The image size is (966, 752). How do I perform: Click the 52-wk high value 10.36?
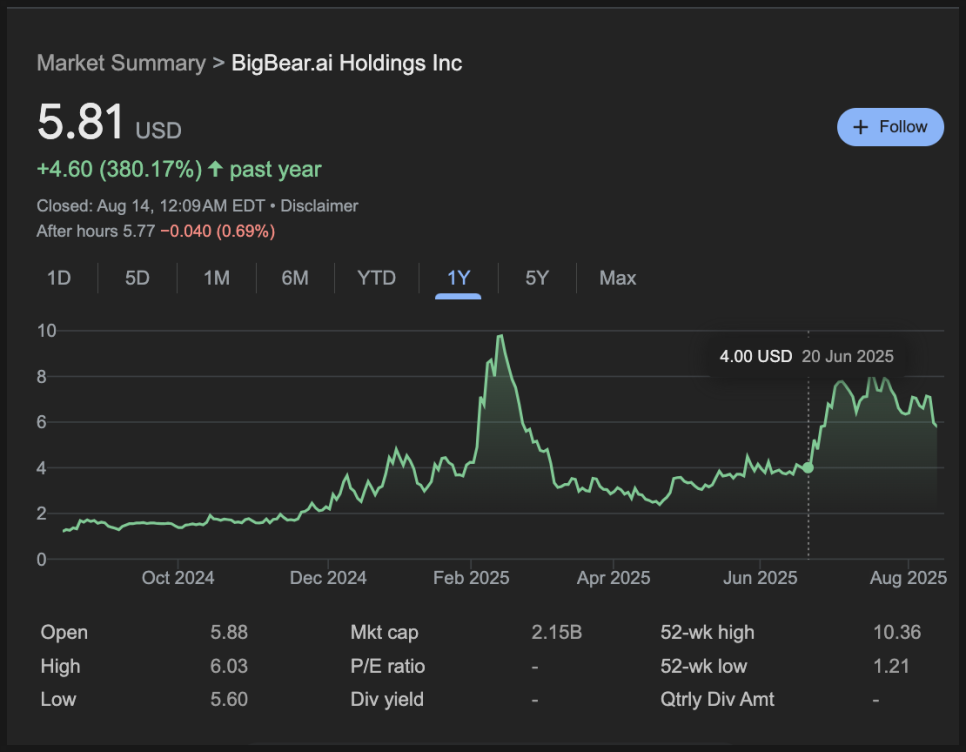point(897,632)
